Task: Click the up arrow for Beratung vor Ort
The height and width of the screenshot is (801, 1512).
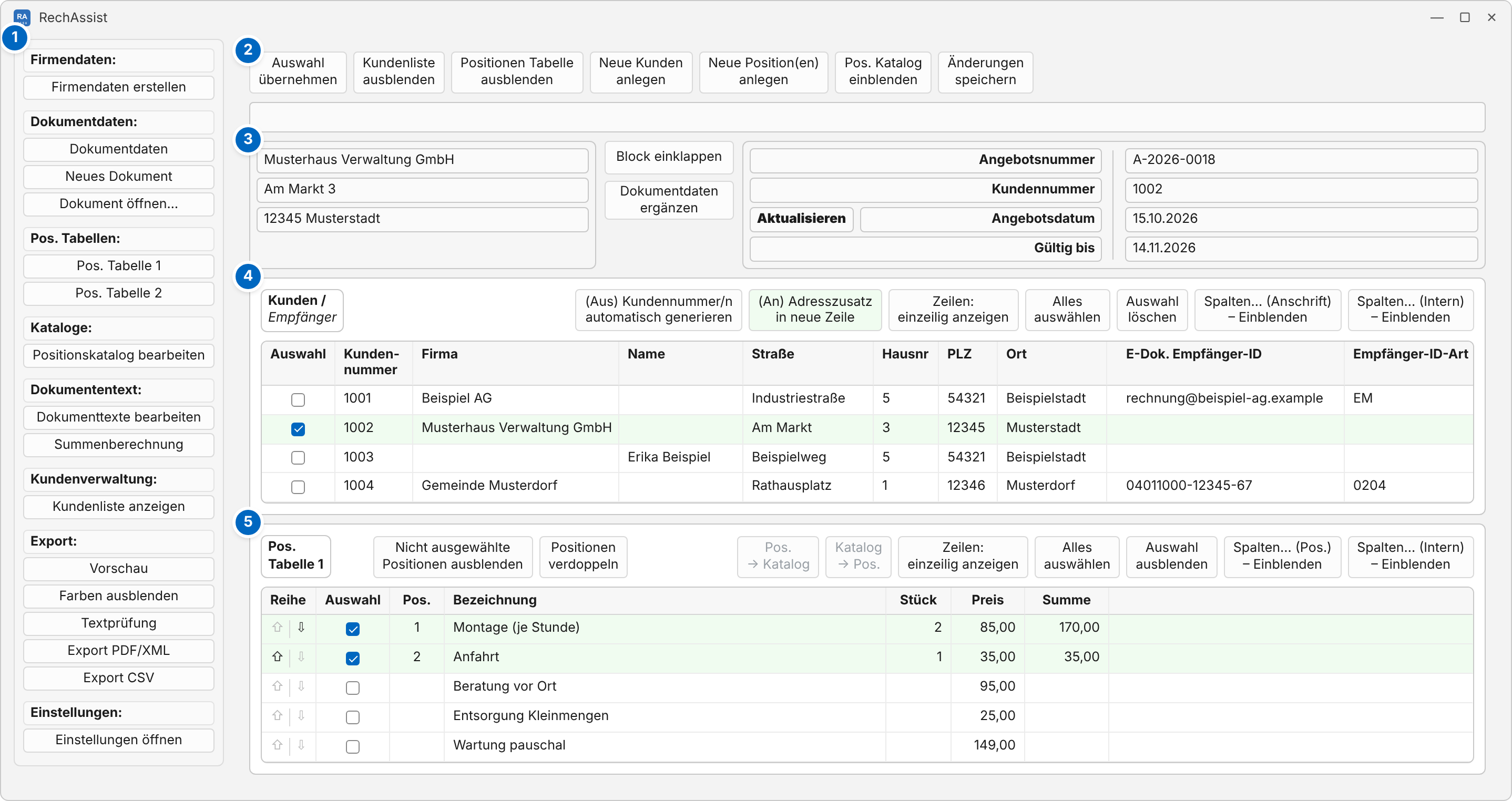Action: click(x=278, y=686)
